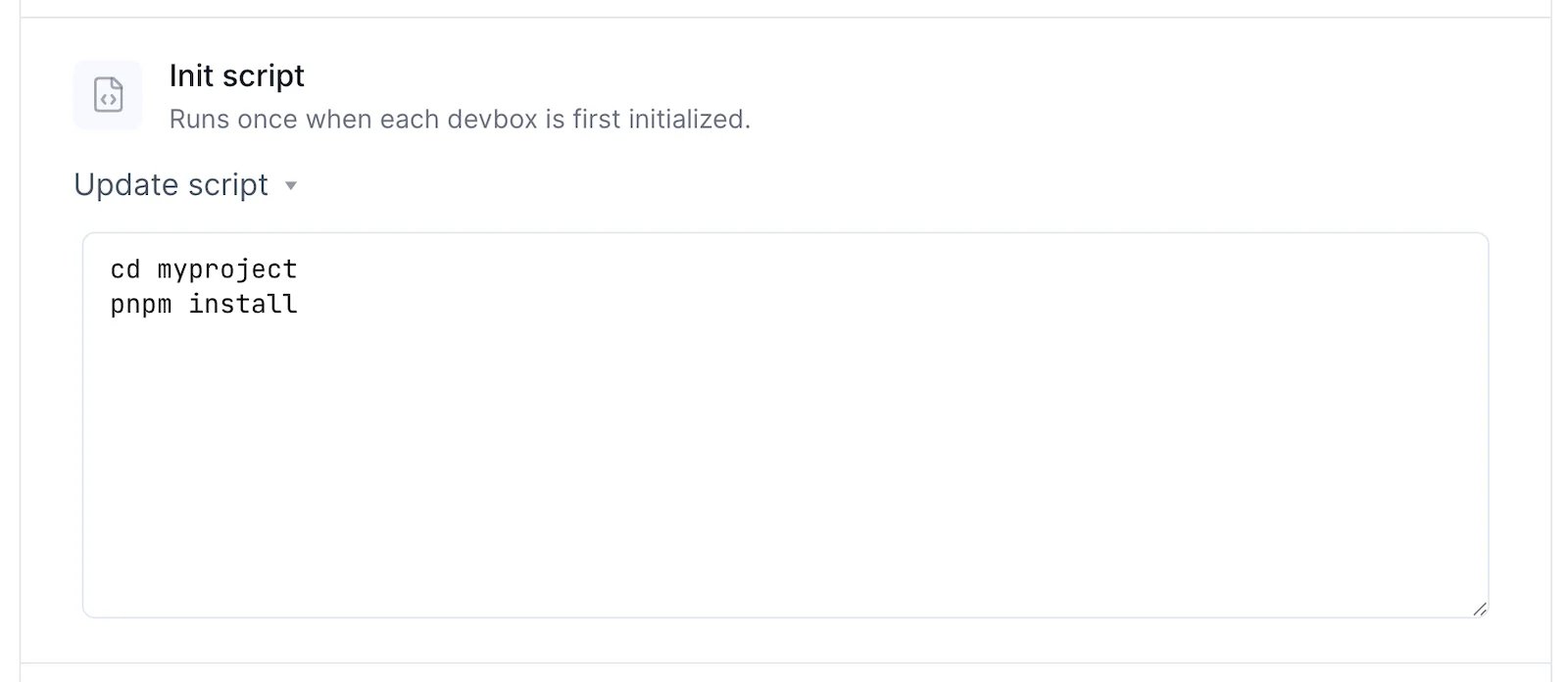Place cursor on "cd myproject" line

pos(204,269)
